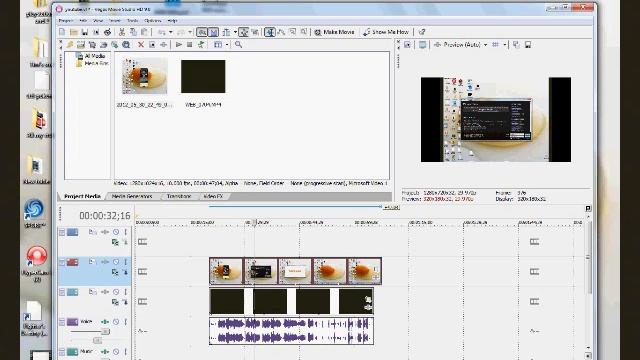Save preview snapshot to file icon
640x360 pixels.
[x=528, y=44]
